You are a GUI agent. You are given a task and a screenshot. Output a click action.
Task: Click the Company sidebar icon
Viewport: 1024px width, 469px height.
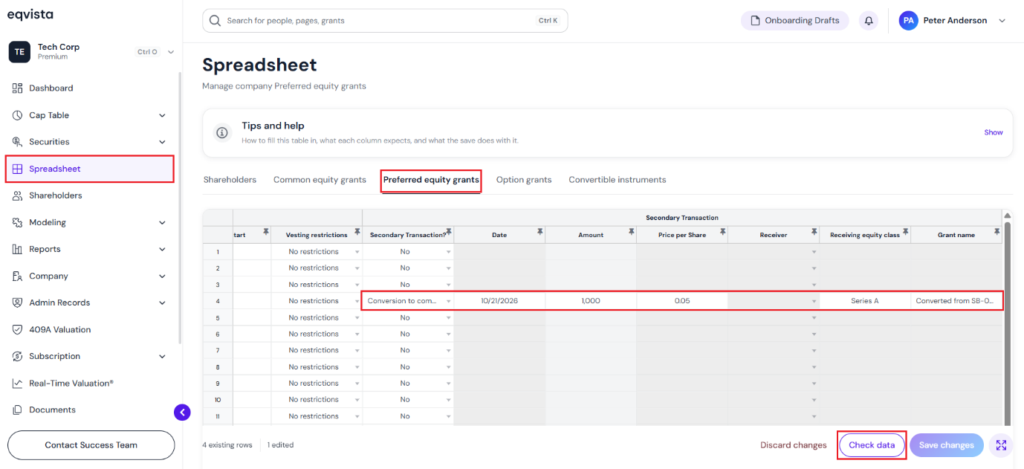point(18,276)
